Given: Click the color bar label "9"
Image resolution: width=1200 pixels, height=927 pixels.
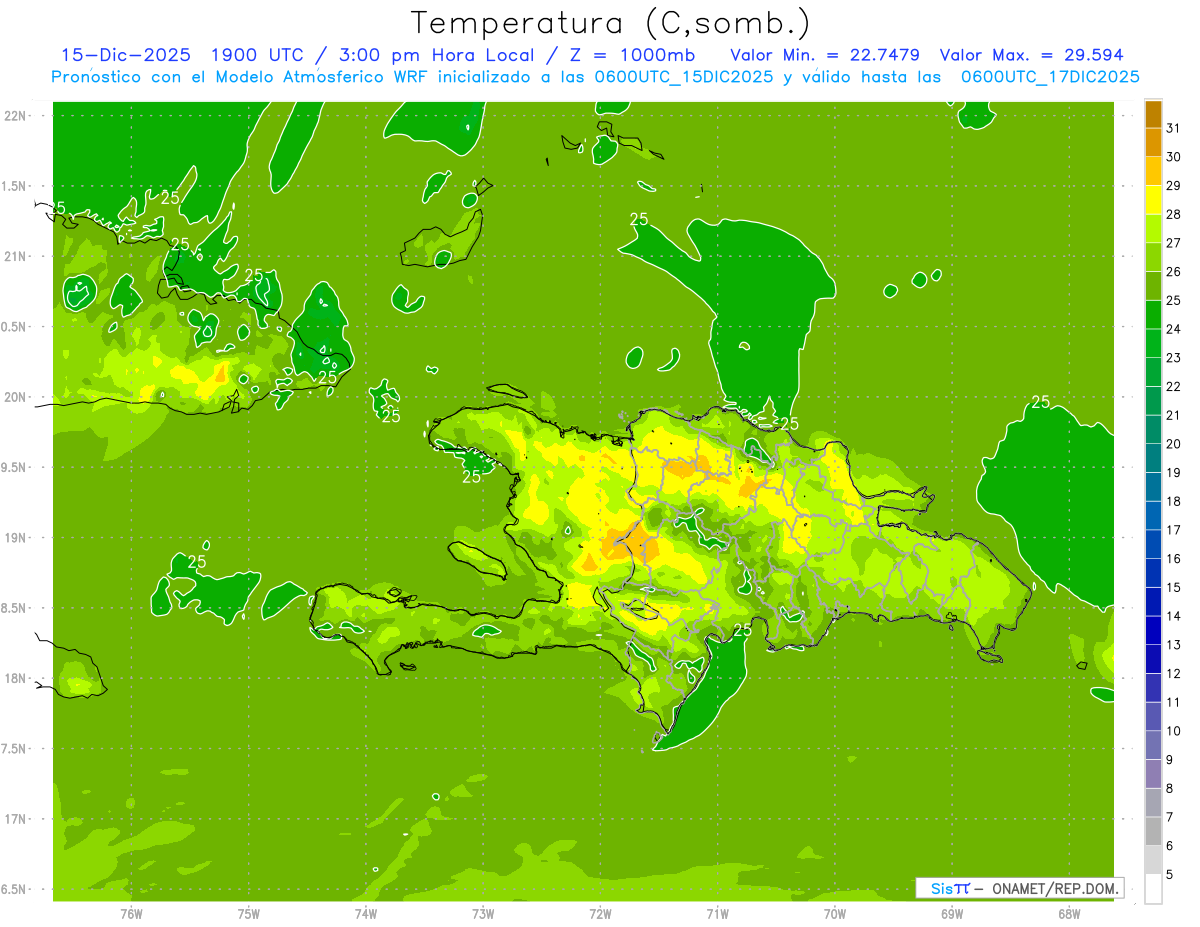Looking at the screenshot, I should (1170, 760).
